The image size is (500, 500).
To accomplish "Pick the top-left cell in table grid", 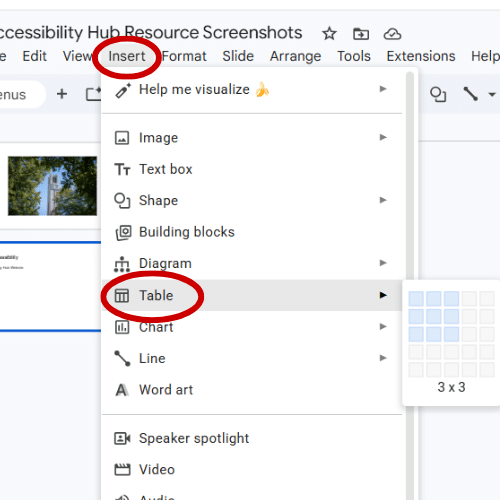I will click(x=416, y=298).
